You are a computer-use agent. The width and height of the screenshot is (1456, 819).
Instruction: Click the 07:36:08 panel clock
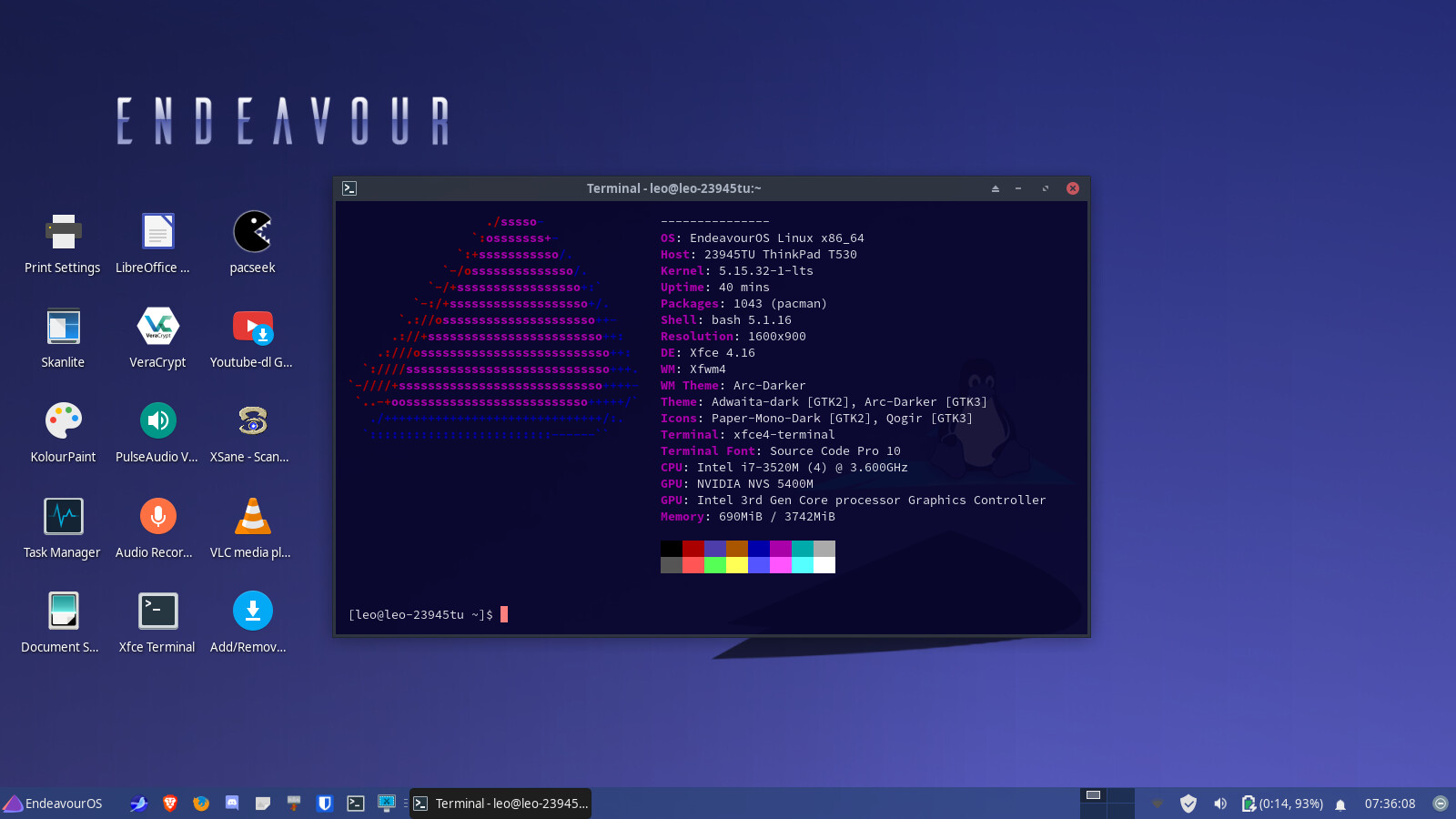[1390, 804]
